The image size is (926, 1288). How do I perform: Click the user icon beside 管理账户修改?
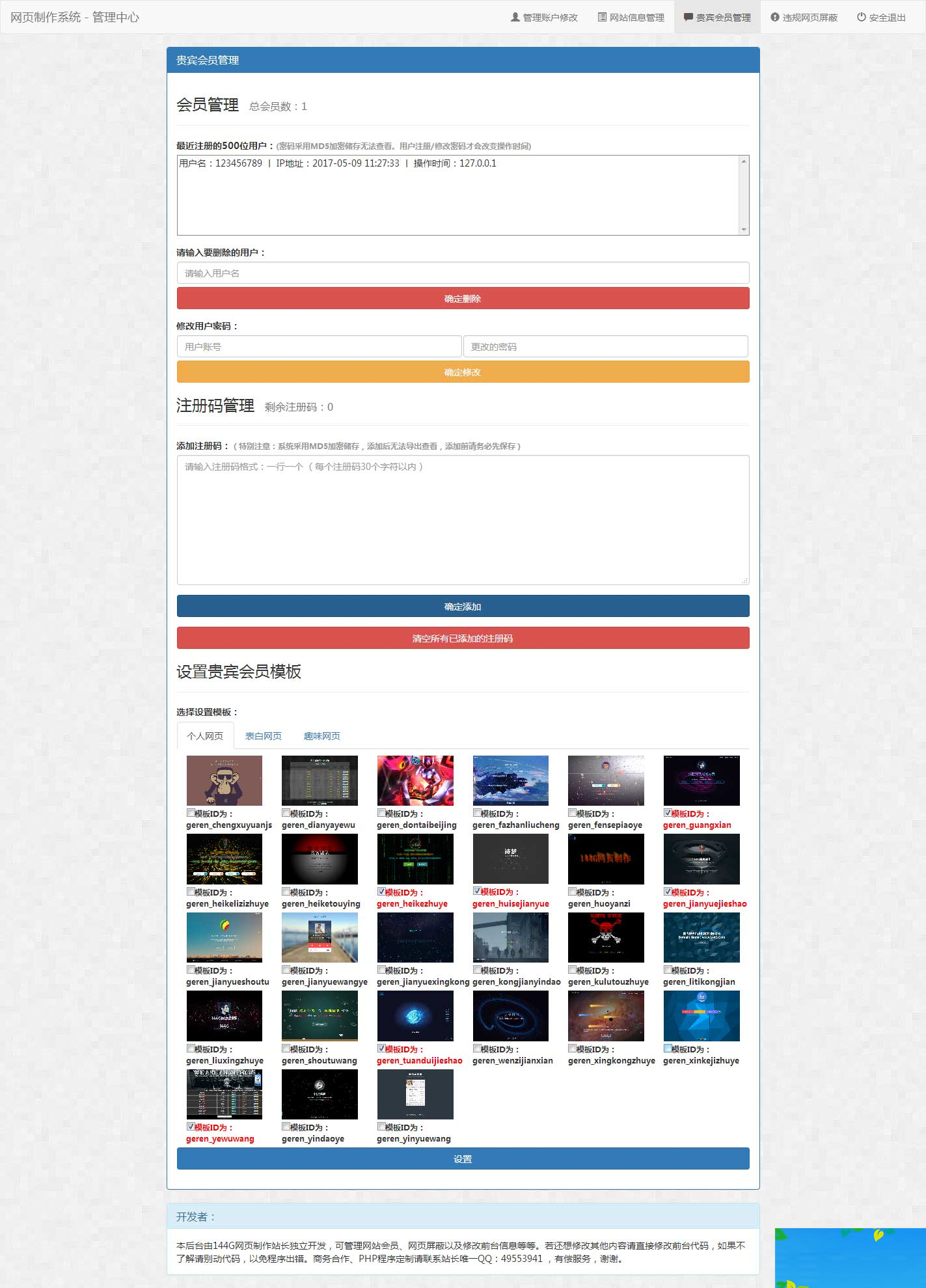(515, 18)
